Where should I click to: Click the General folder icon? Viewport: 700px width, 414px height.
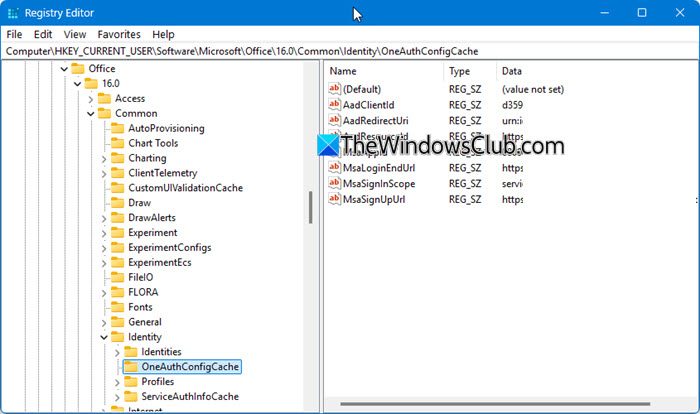coord(117,322)
